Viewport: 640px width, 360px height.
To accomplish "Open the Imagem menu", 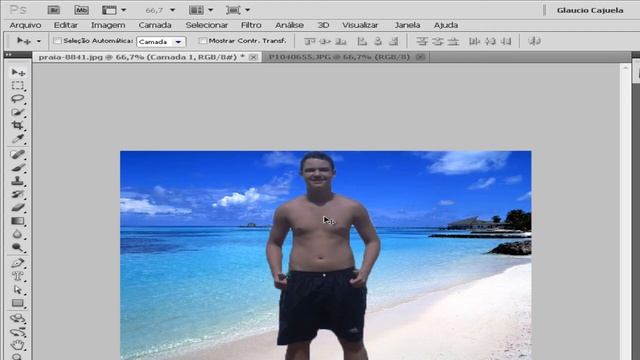I will (108, 25).
